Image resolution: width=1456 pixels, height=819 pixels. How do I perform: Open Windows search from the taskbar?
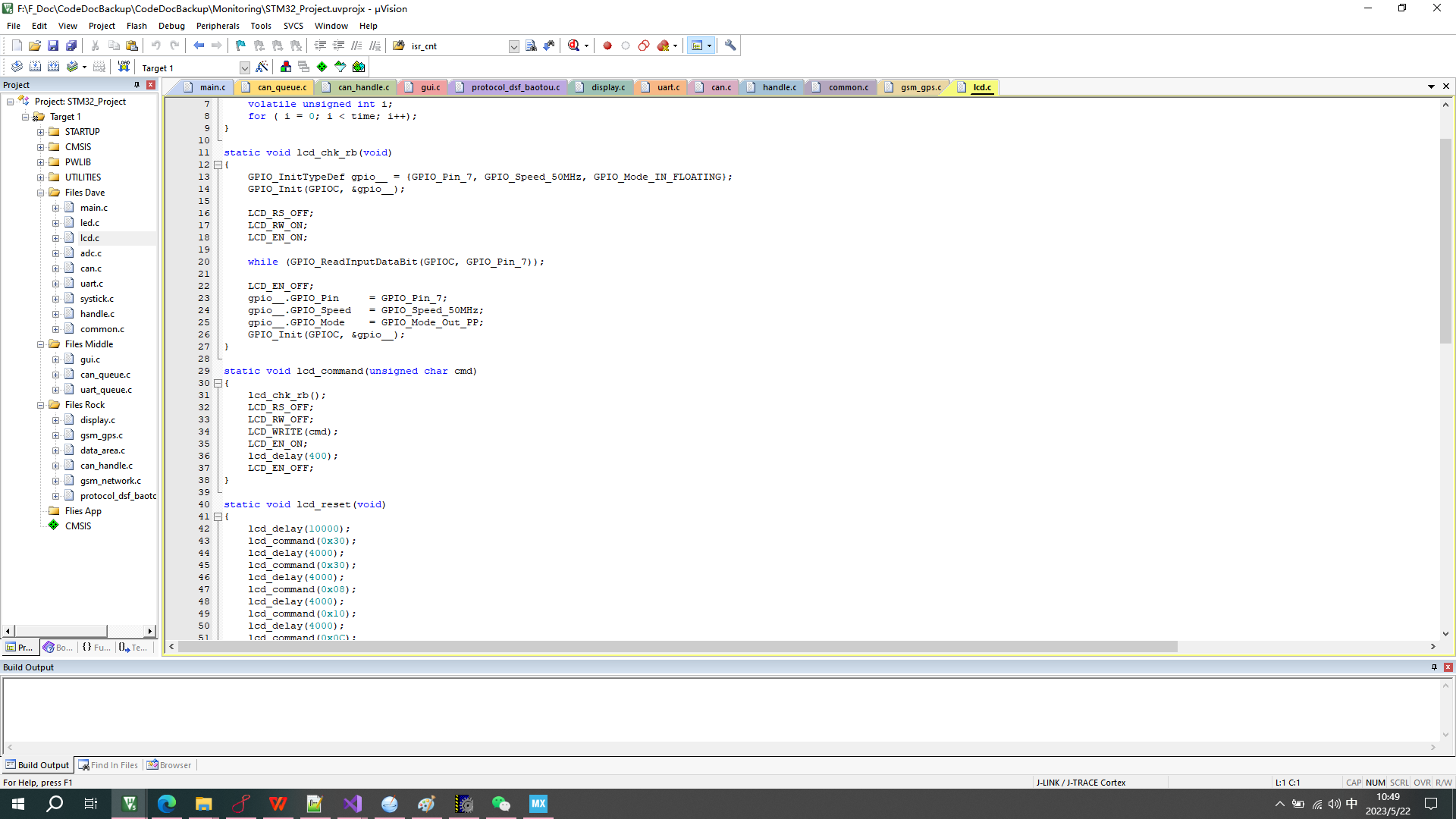coord(55,804)
